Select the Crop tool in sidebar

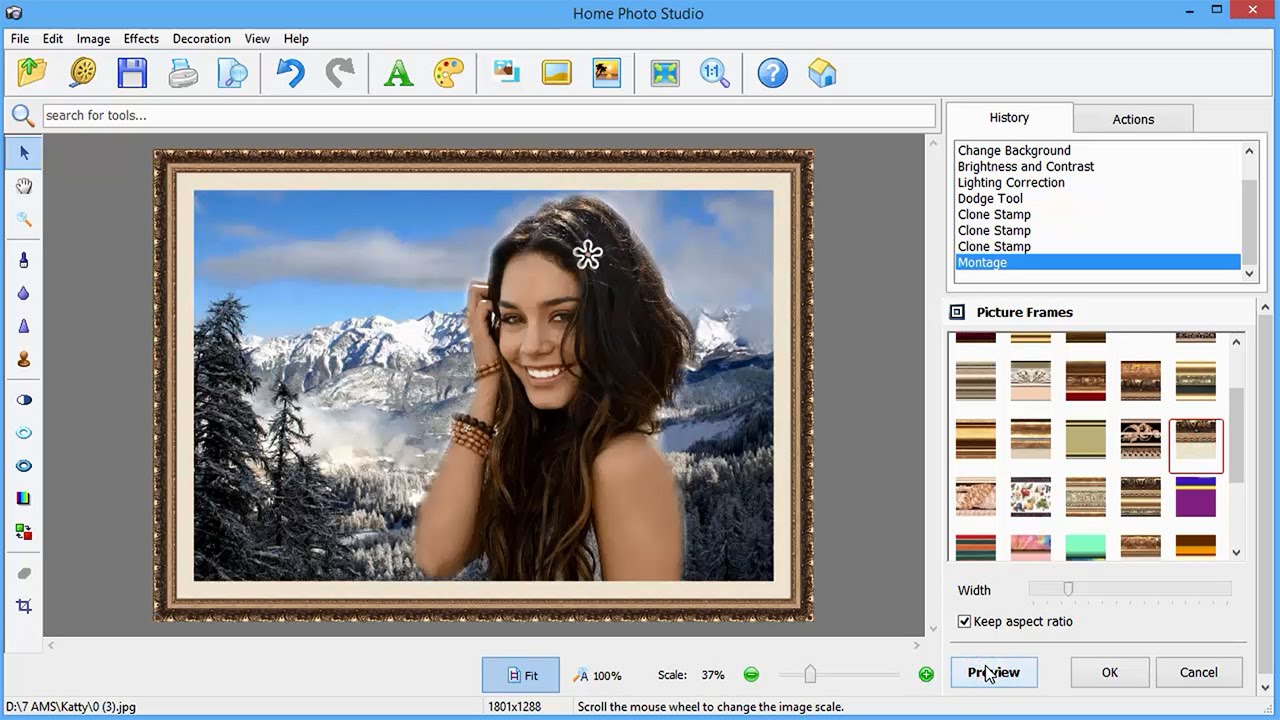point(24,606)
